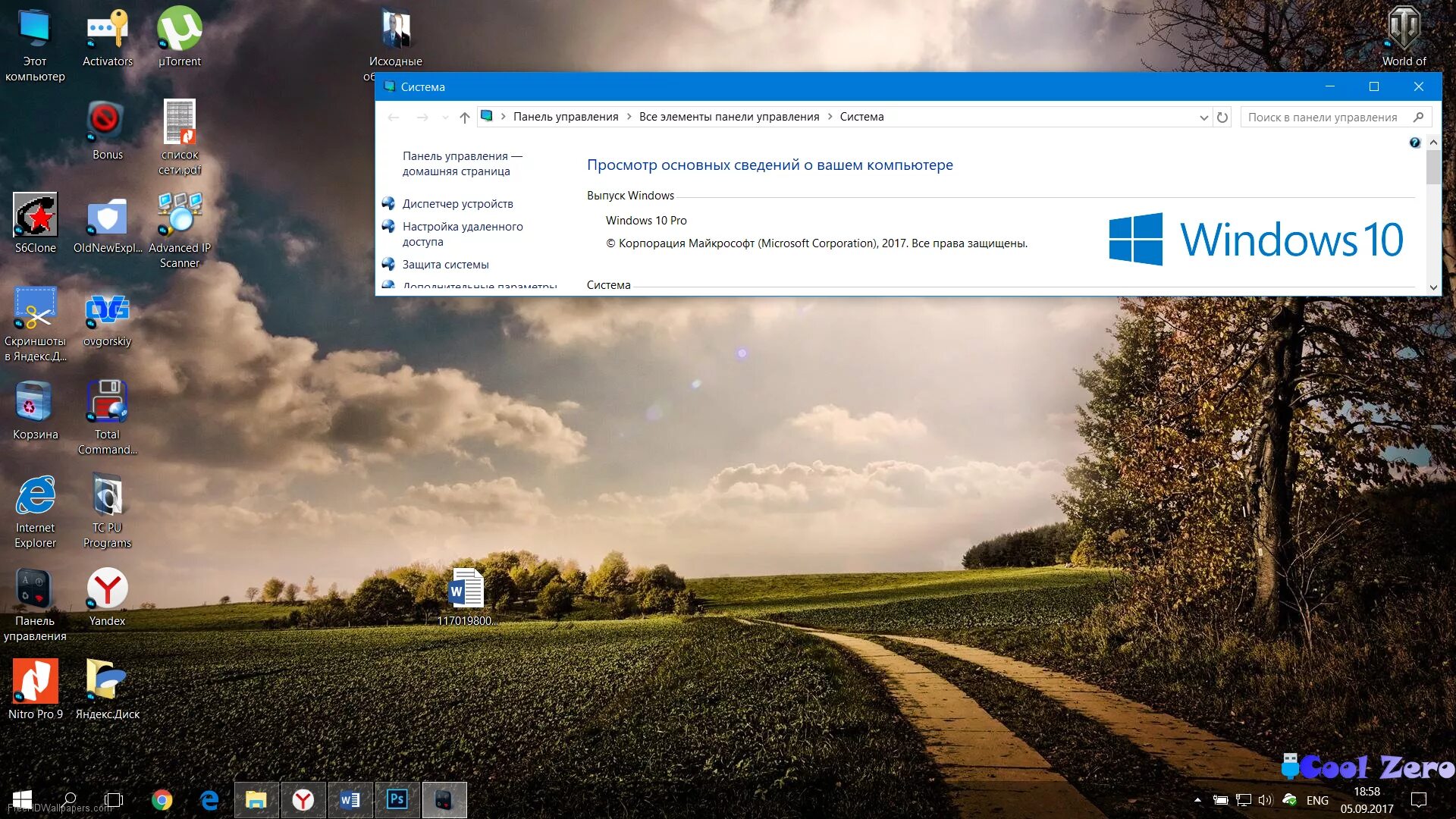Click the Total Commander desktop icon

(107, 402)
